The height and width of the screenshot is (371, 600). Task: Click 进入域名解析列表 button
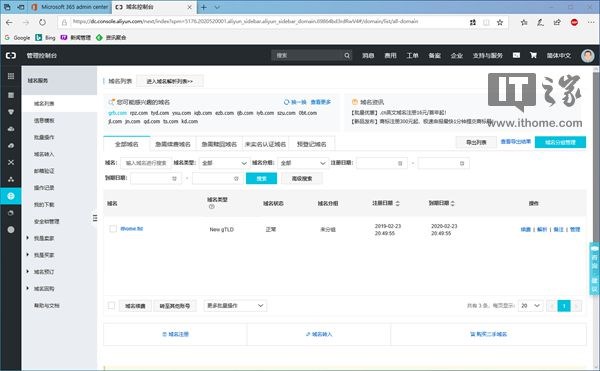pos(170,81)
